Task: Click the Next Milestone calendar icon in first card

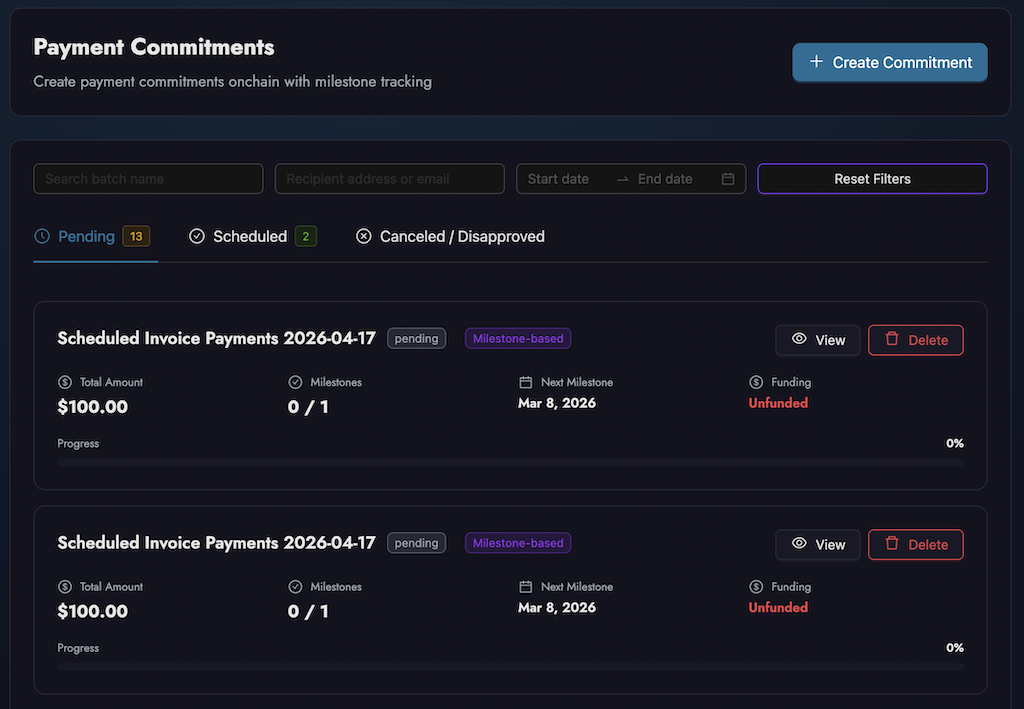Action: pos(526,382)
